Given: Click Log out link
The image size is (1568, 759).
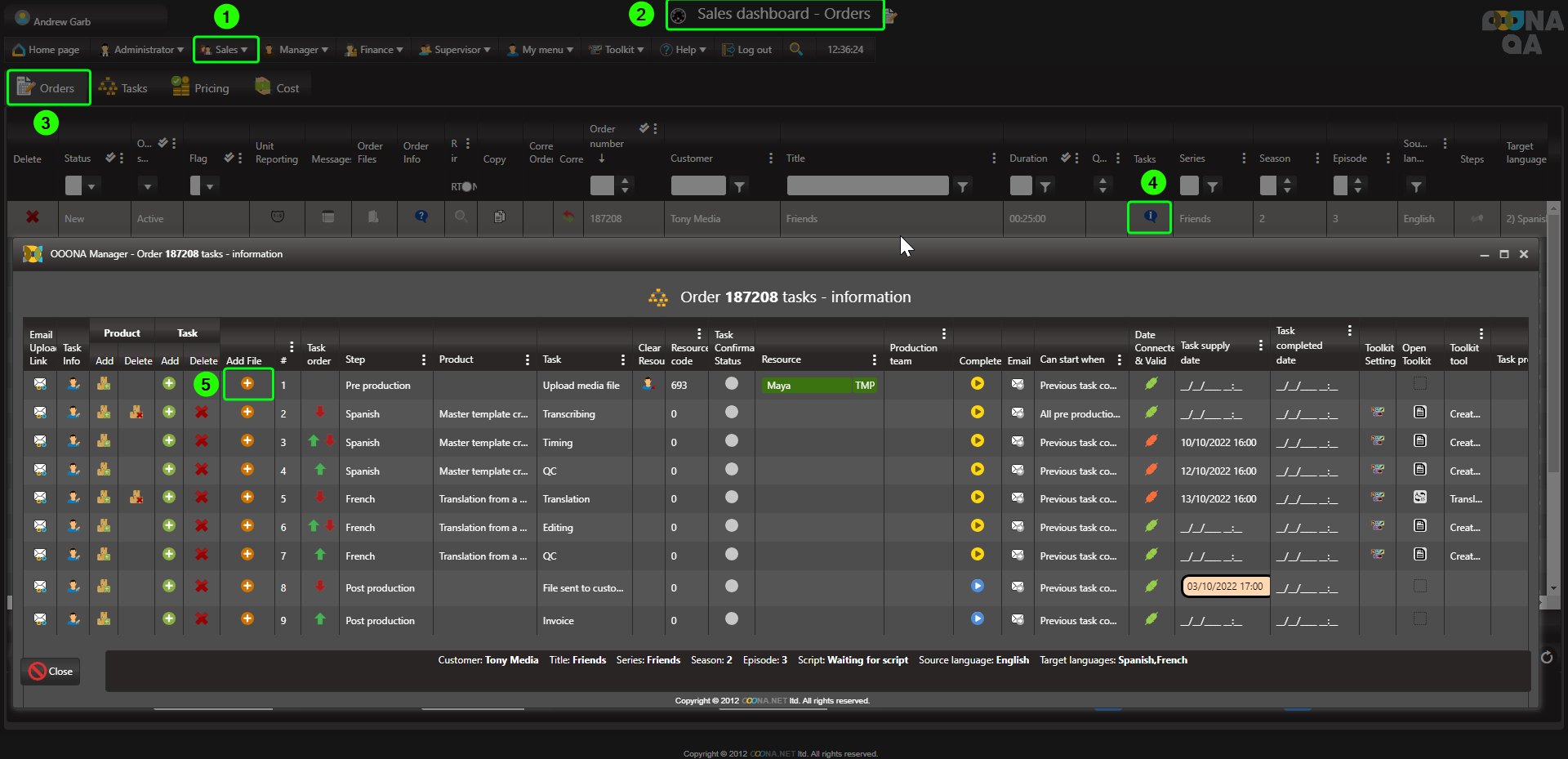Looking at the screenshot, I should [x=746, y=50].
